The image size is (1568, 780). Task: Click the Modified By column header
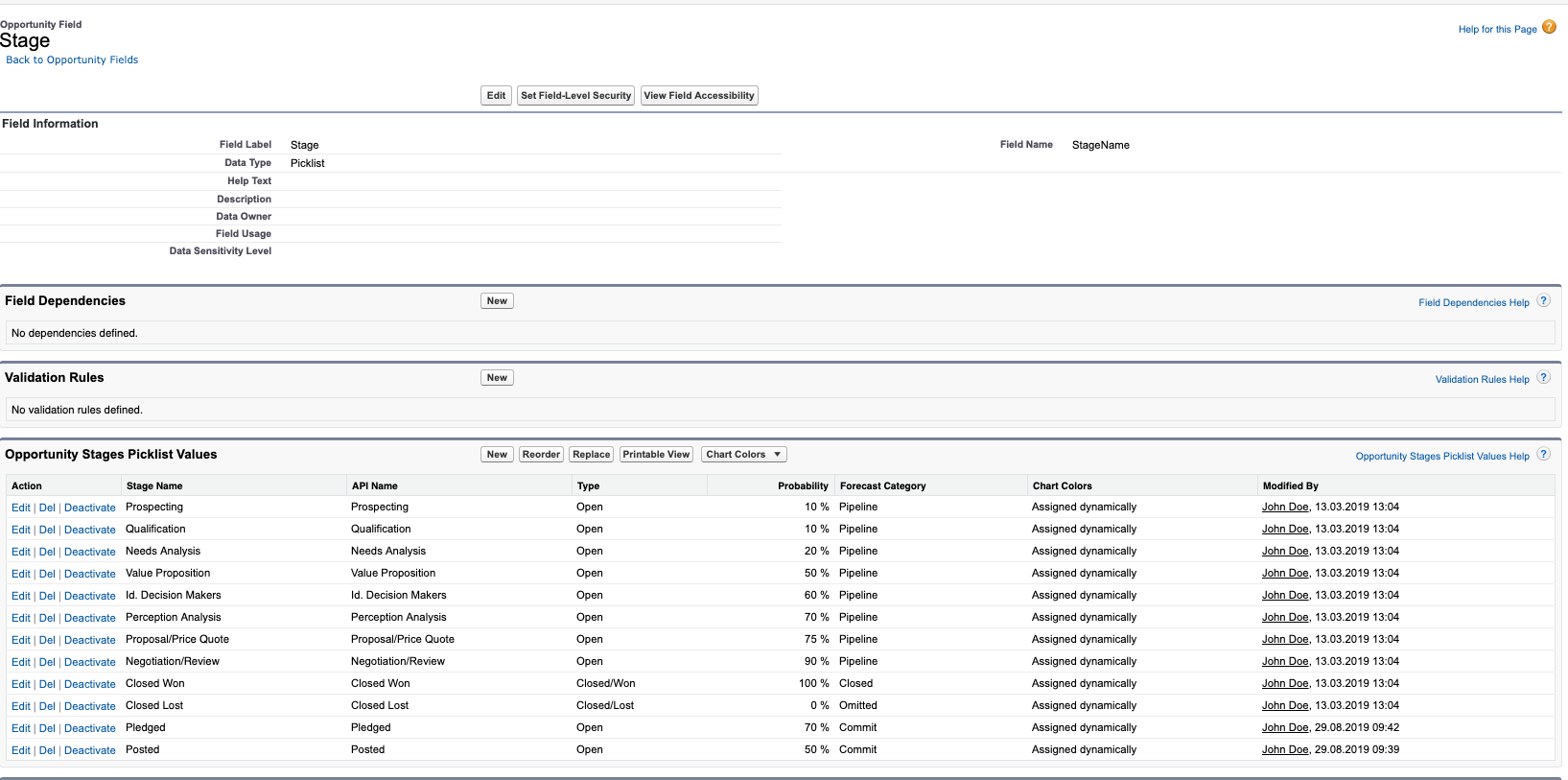[x=1291, y=485]
